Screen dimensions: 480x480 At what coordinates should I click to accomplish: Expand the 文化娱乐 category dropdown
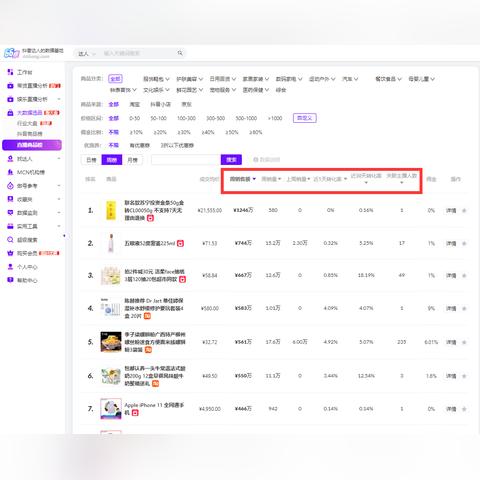(x=156, y=90)
